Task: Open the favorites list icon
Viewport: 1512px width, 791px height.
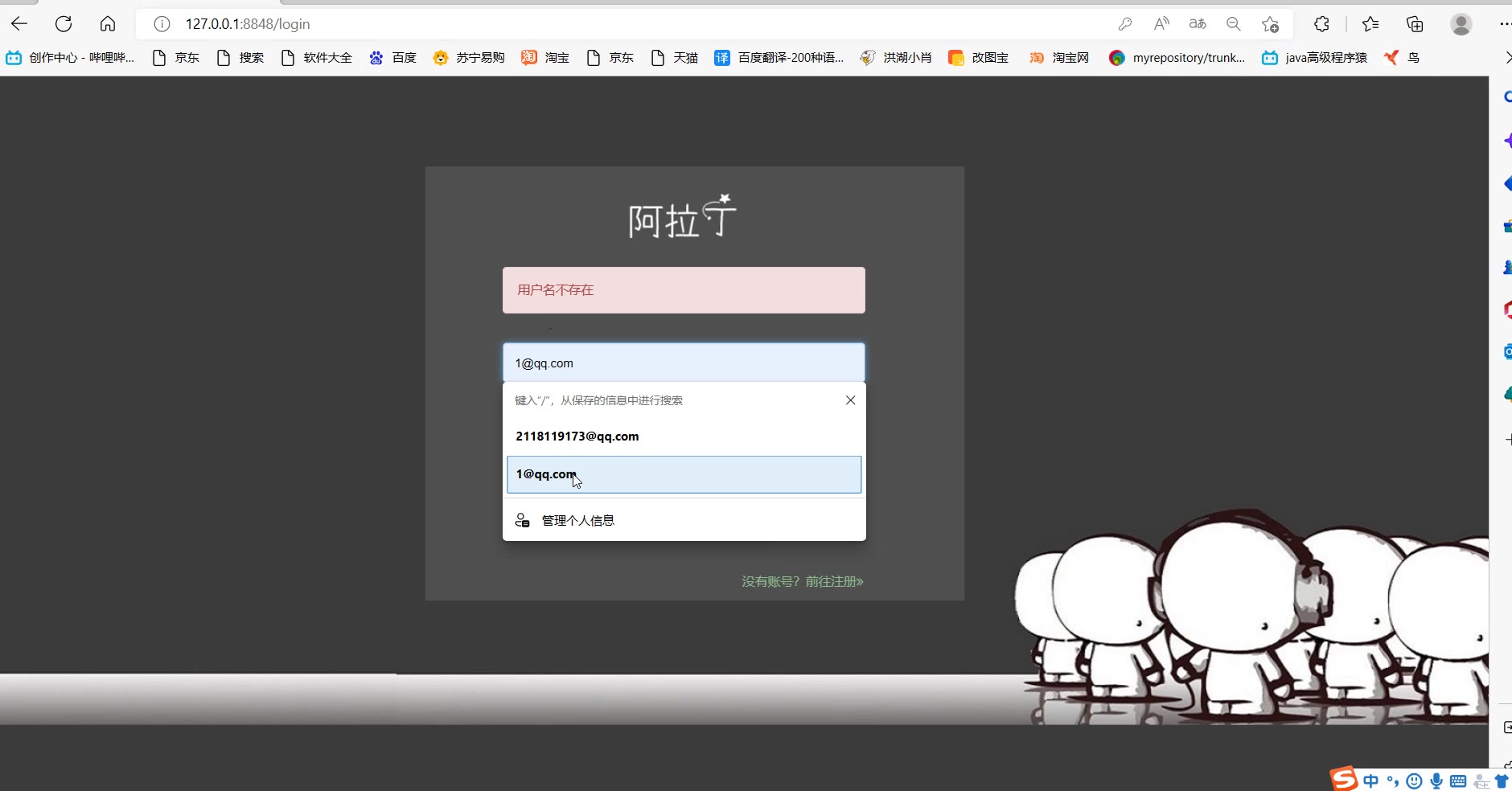Action: point(1371,24)
